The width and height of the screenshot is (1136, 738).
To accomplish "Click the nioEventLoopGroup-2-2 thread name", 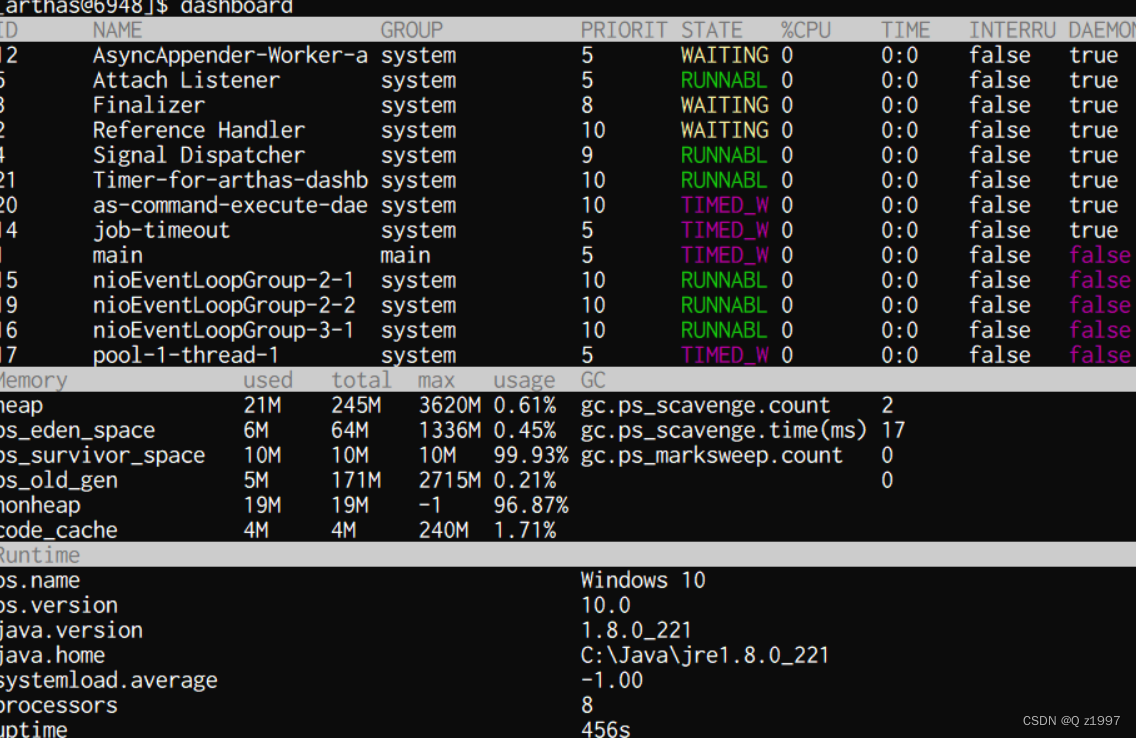I will pyautogui.click(x=224, y=306).
